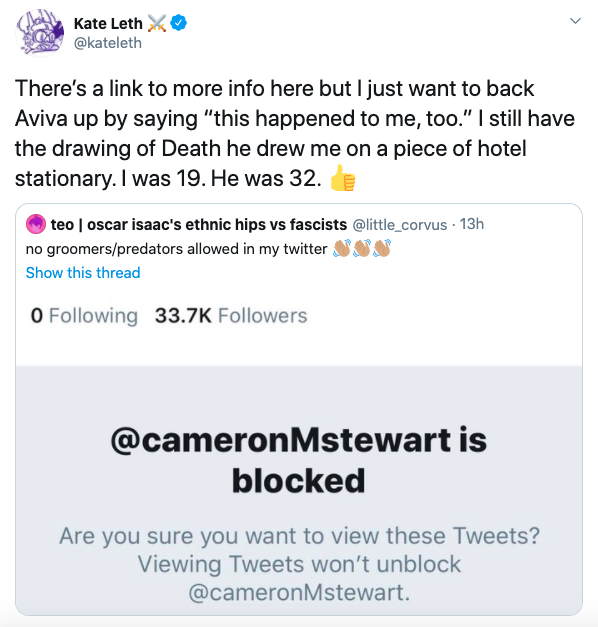This screenshot has height=627, width=598.
Task: Click the blue verified badge
Action: click(x=178, y=23)
